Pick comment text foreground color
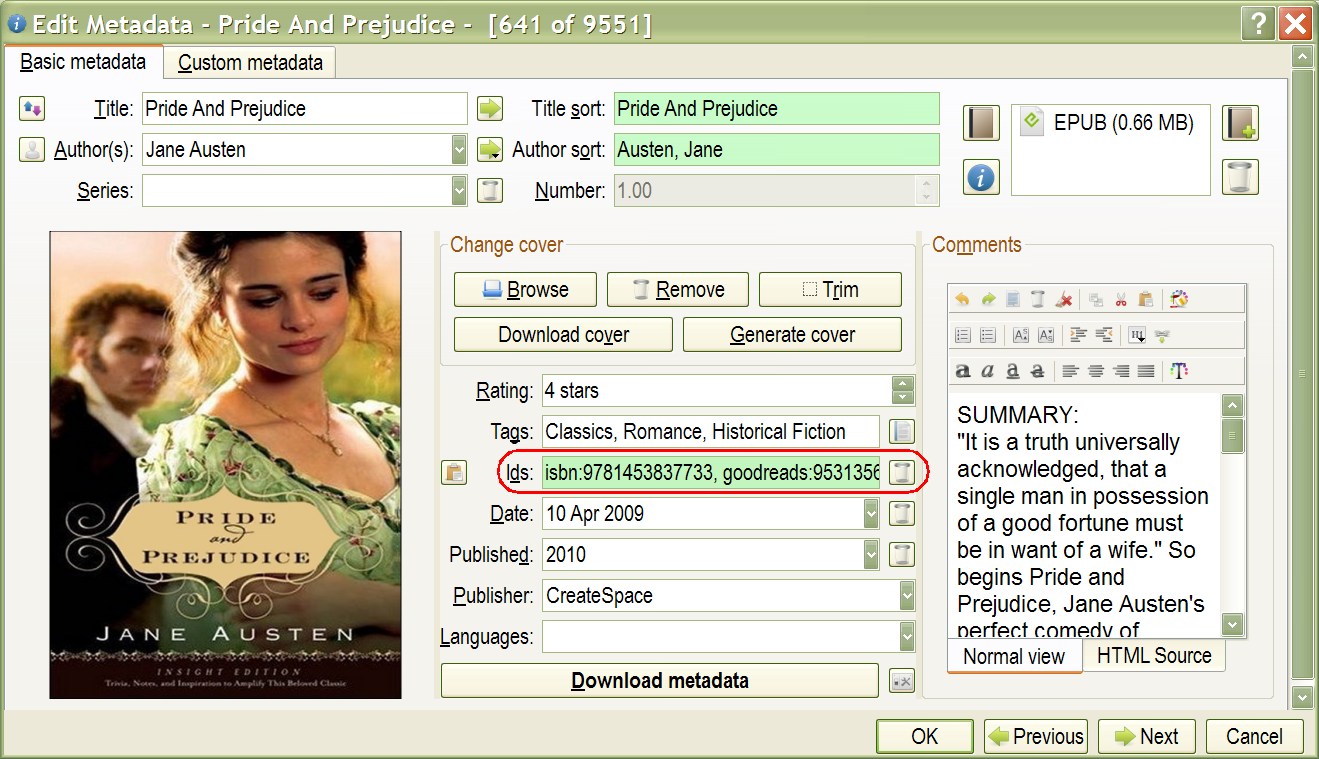The width and height of the screenshot is (1319, 759). [x=1179, y=371]
